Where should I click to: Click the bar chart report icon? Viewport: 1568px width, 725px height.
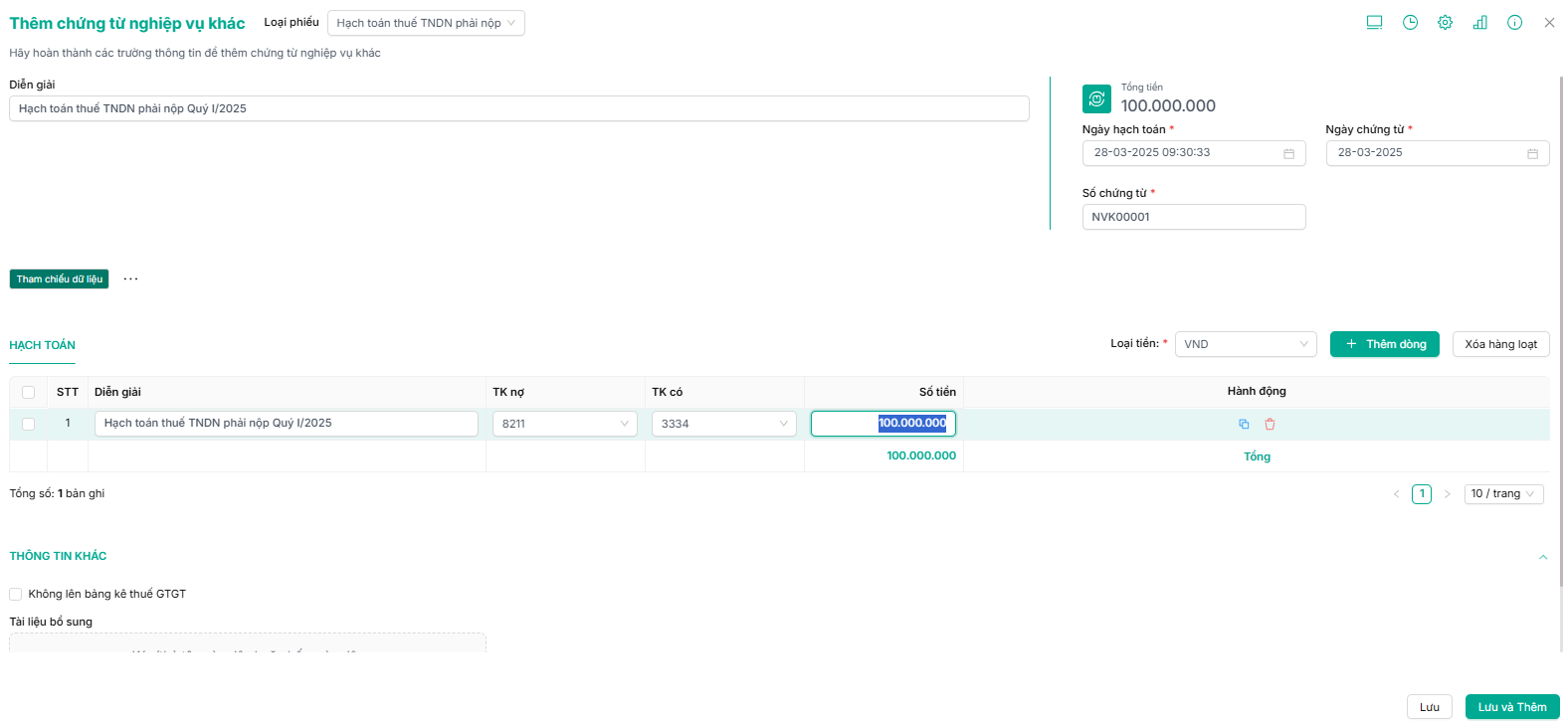(1479, 23)
